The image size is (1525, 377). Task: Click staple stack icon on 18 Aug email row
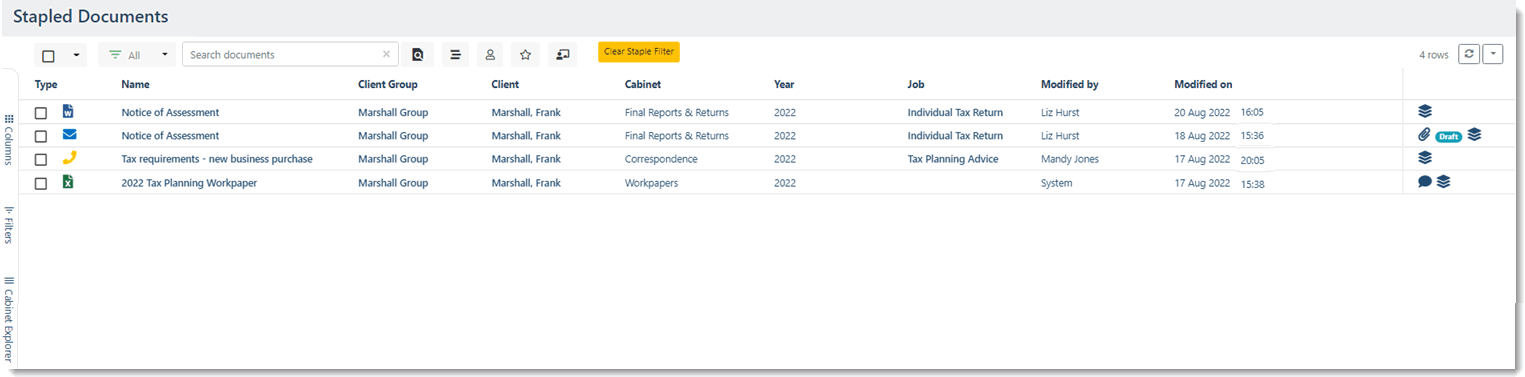click(1474, 135)
